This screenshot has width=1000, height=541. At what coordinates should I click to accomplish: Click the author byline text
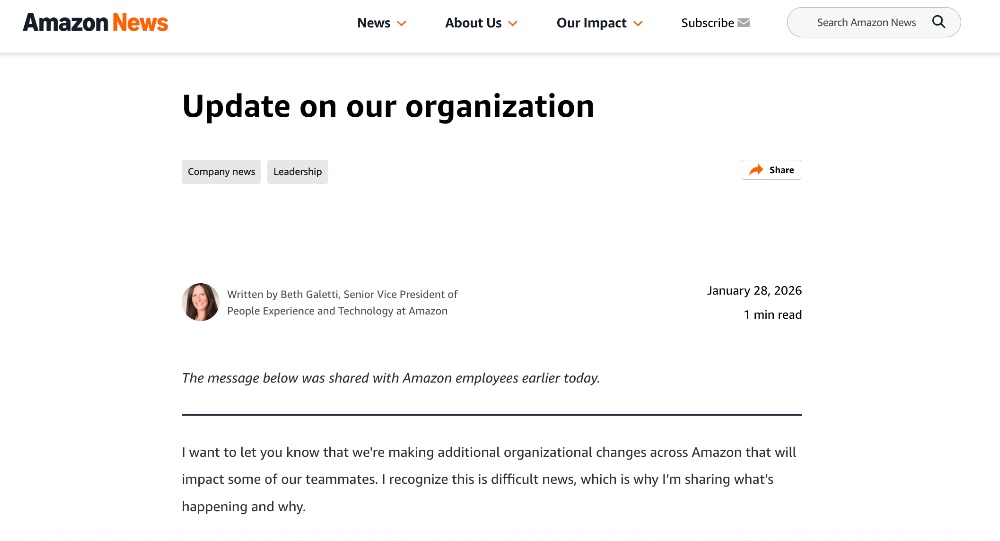tap(342, 302)
